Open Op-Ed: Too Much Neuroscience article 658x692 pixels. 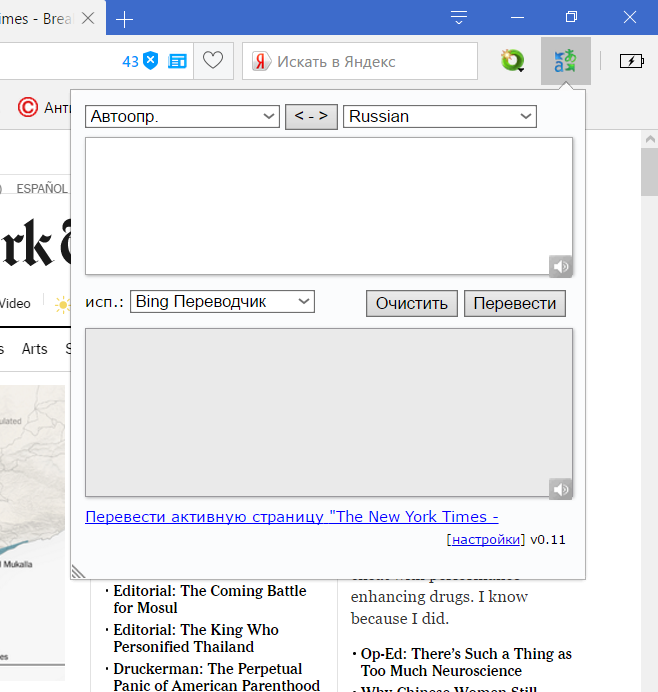coord(466,662)
